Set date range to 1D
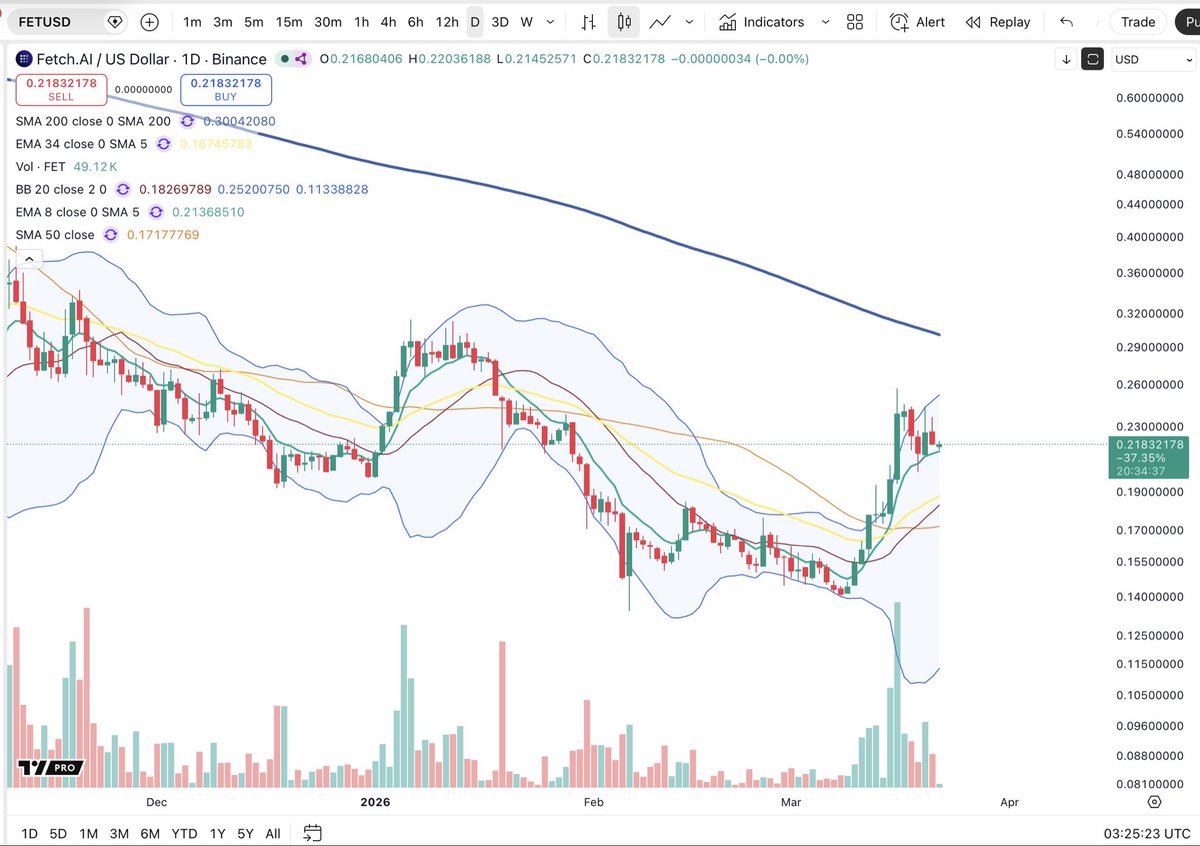1200x846 pixels. [x=29, y=833]
